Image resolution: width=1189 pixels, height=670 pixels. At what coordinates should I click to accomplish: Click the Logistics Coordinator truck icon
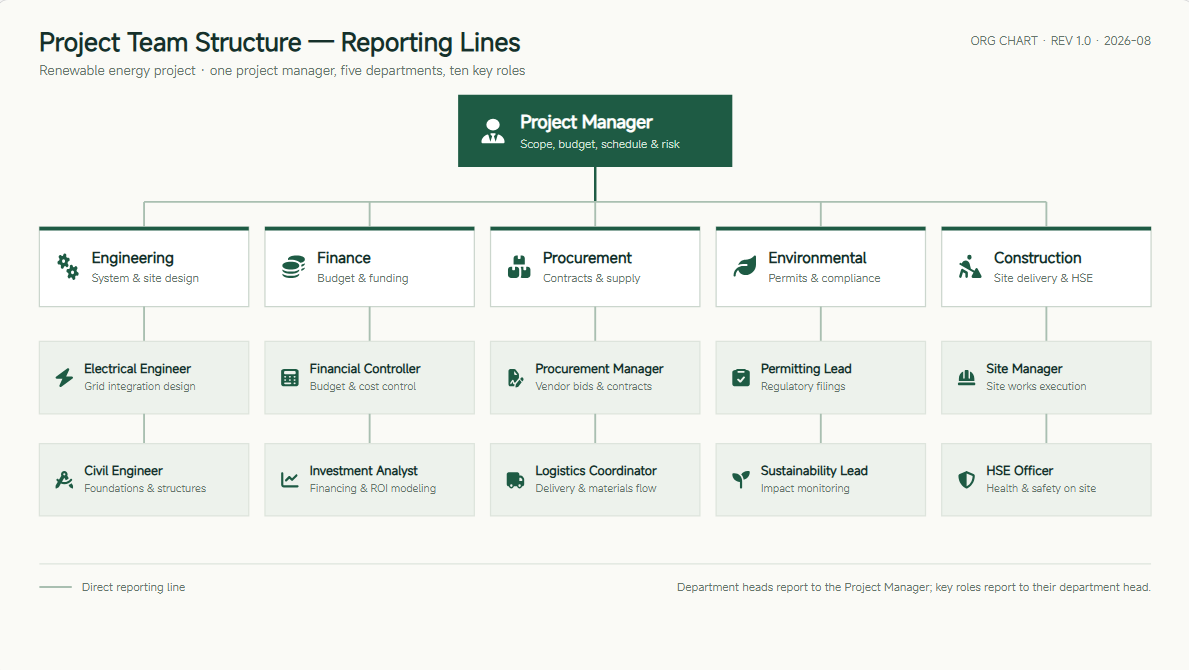515,480
